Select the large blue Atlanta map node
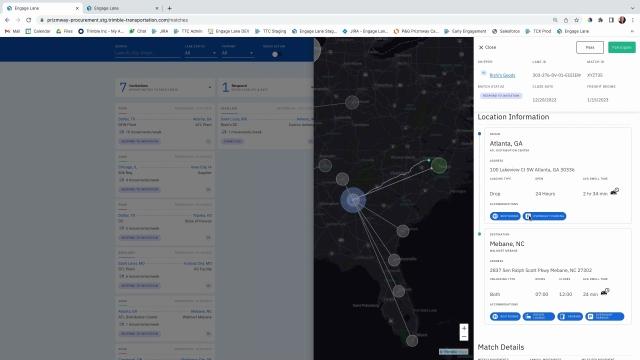The width and height of the screenshot is (640, 360). [353, 200]
